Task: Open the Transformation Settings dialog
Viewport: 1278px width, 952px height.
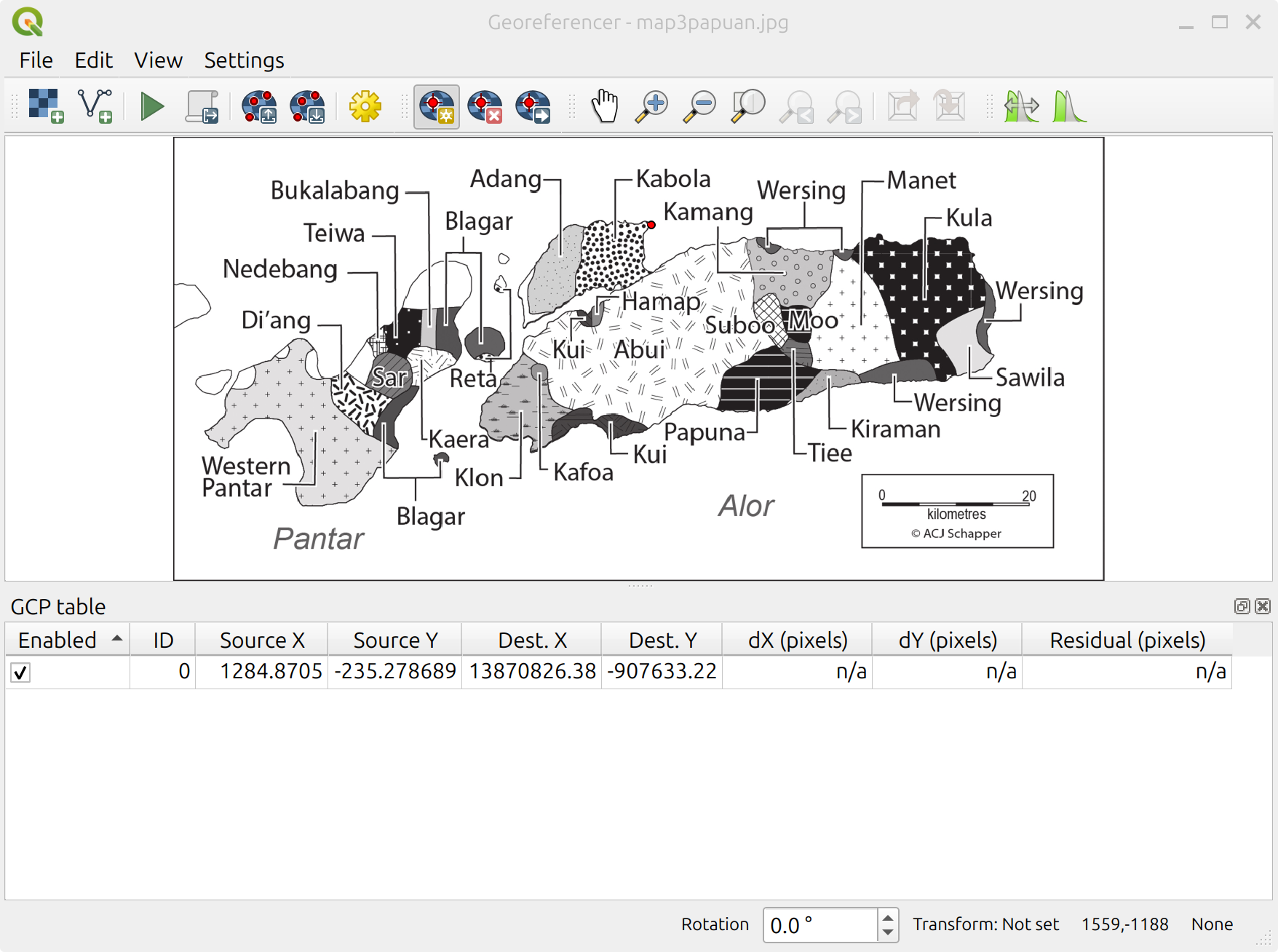Action: click(365, 106)
